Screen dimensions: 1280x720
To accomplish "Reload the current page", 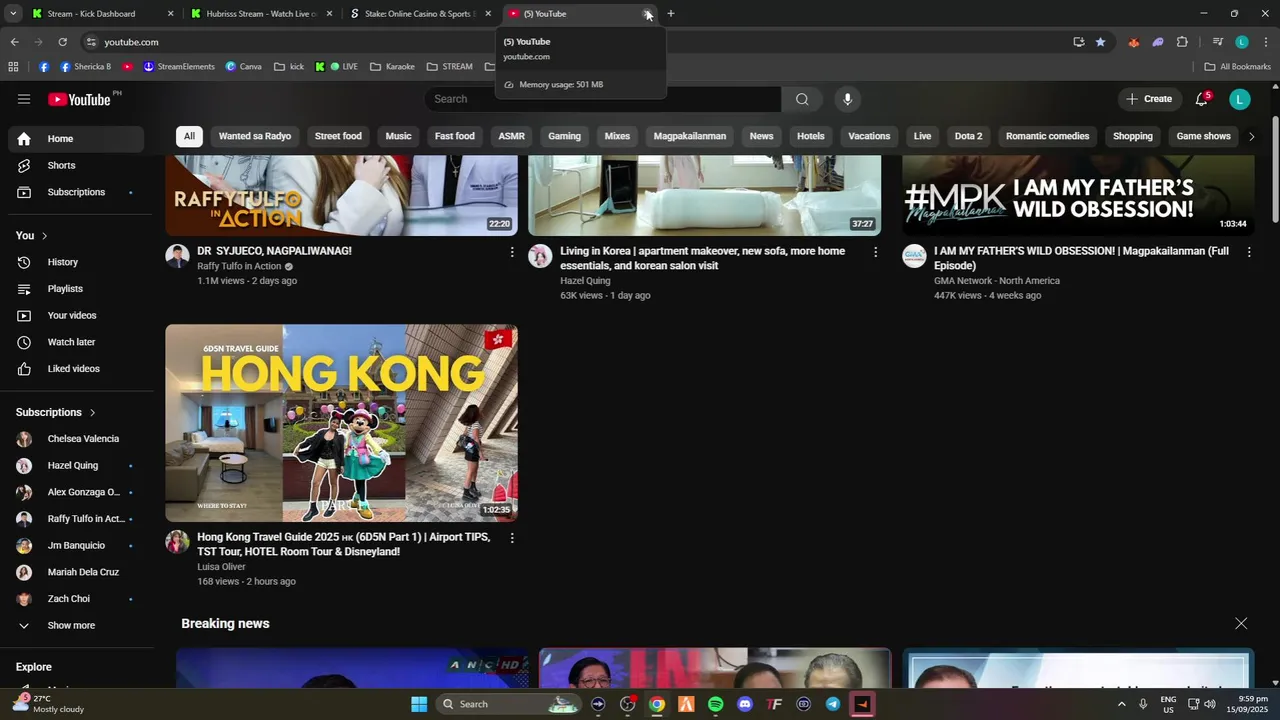I will coord(62,42).
